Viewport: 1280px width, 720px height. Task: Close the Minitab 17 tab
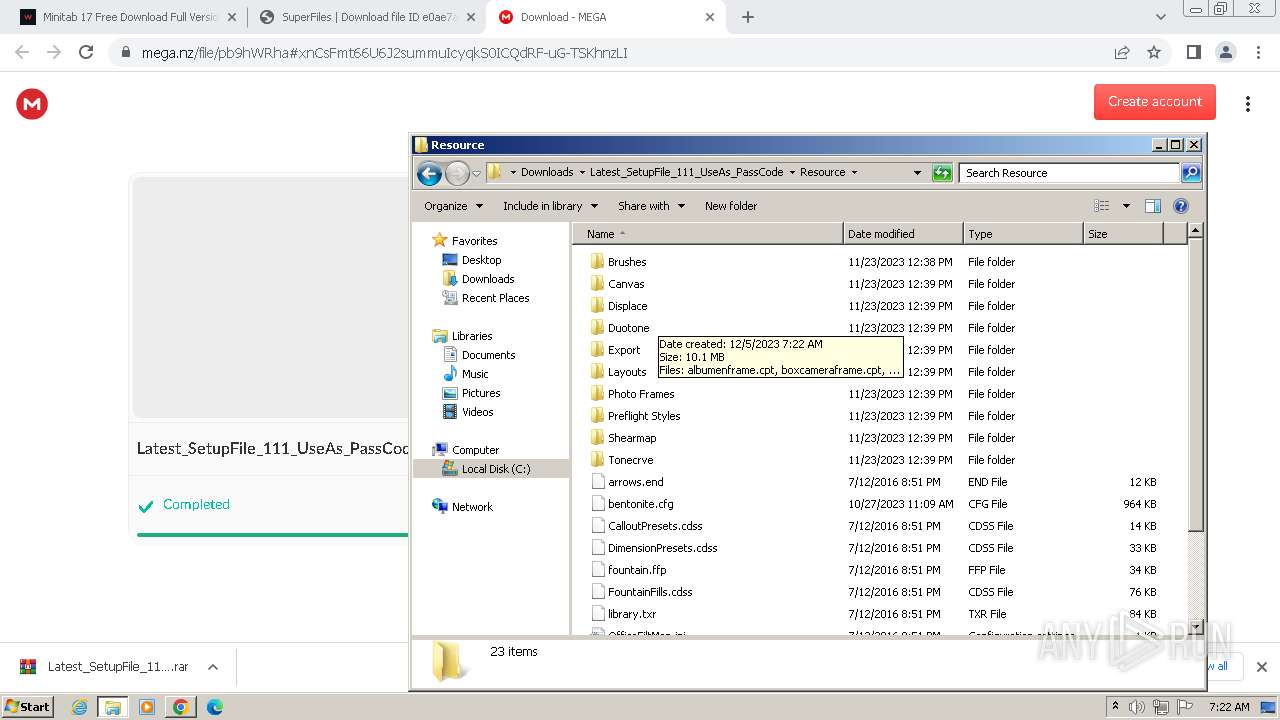click(231, 17)
